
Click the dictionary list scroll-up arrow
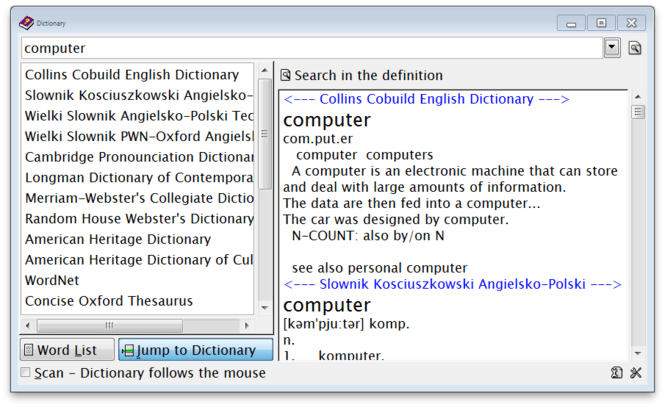[265, 71]
